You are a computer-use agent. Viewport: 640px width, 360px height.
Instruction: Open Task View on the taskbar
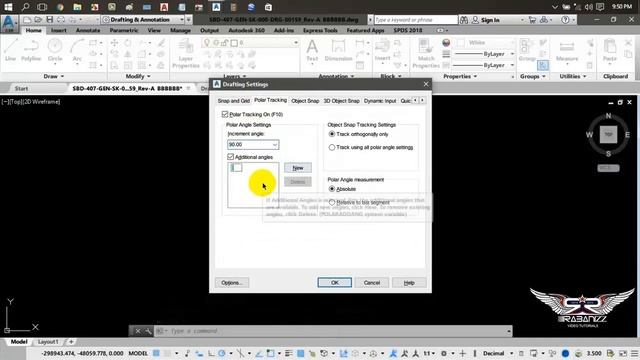[42, 7]
